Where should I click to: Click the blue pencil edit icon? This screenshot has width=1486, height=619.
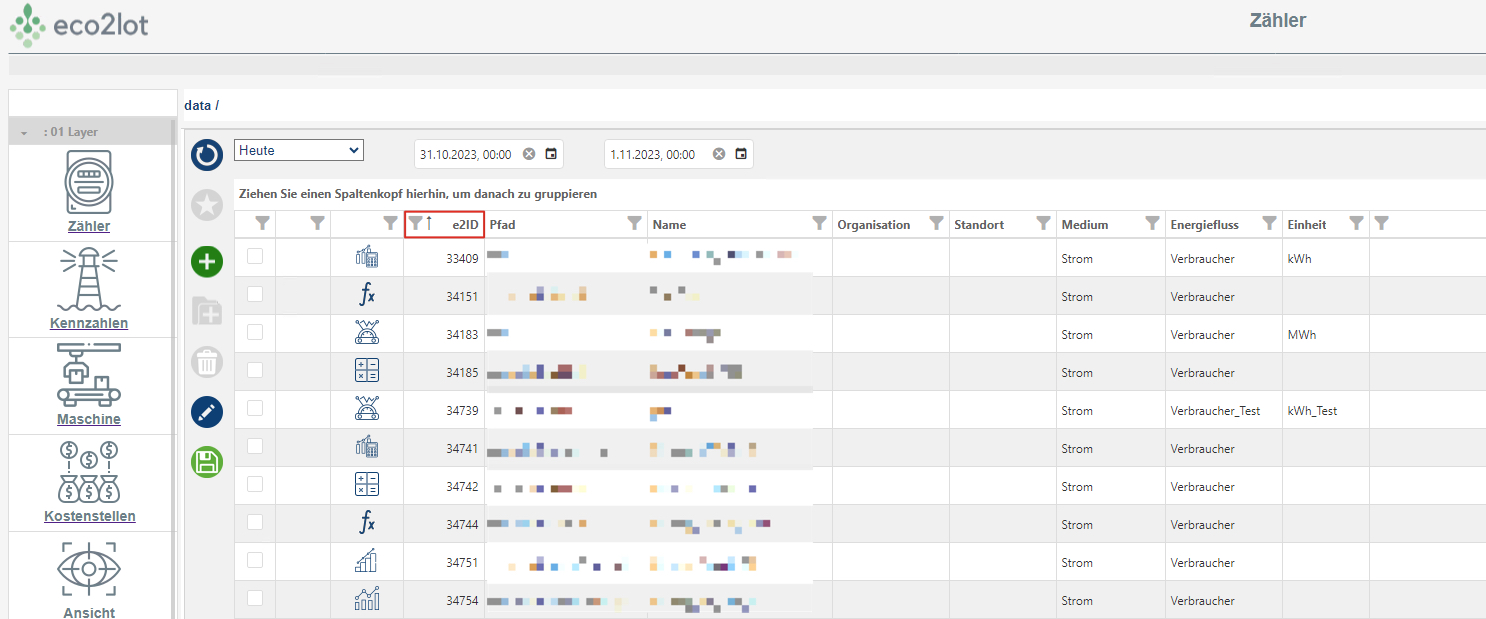(207, 411)
